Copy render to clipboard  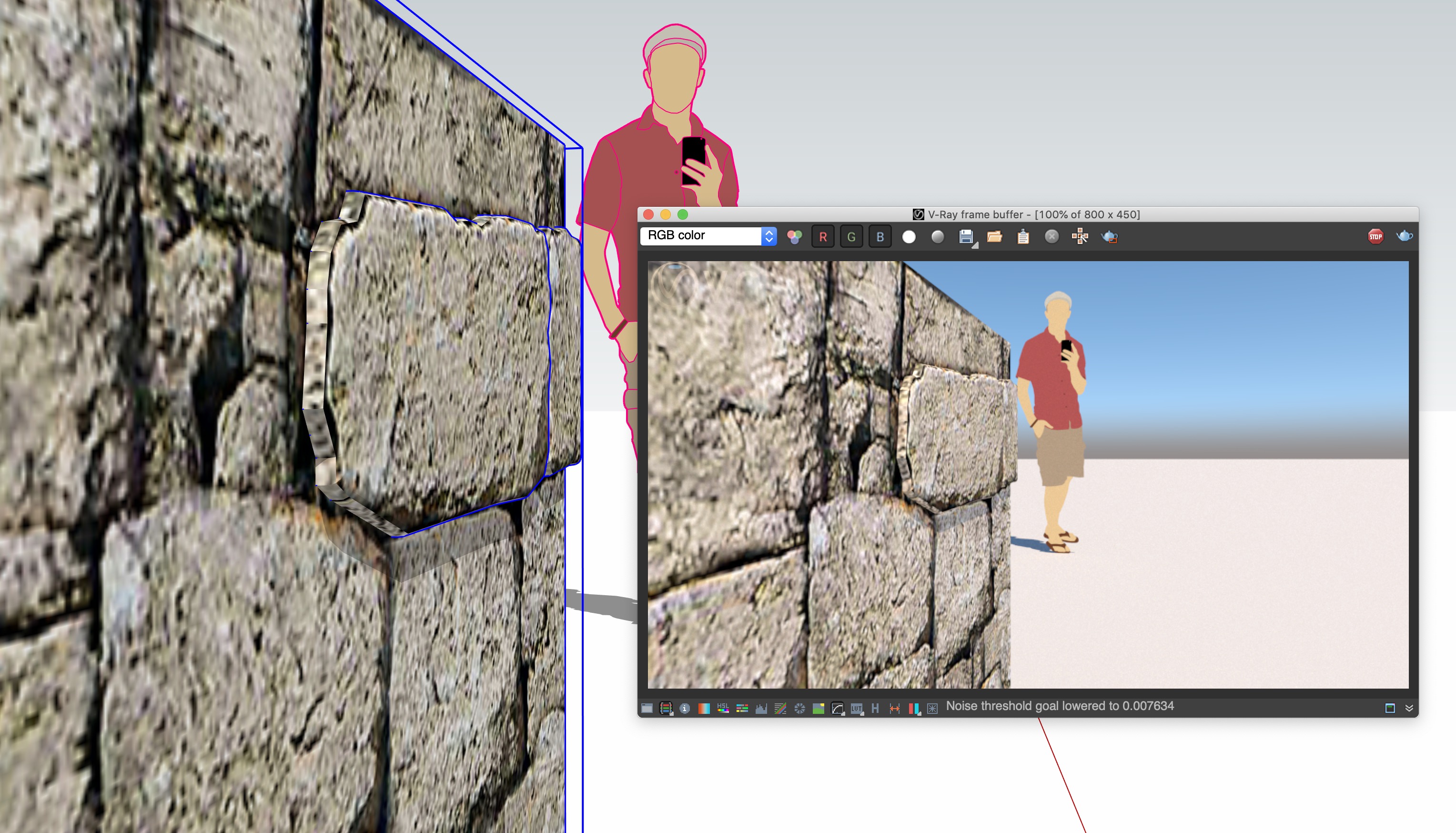coord(1023,236)
